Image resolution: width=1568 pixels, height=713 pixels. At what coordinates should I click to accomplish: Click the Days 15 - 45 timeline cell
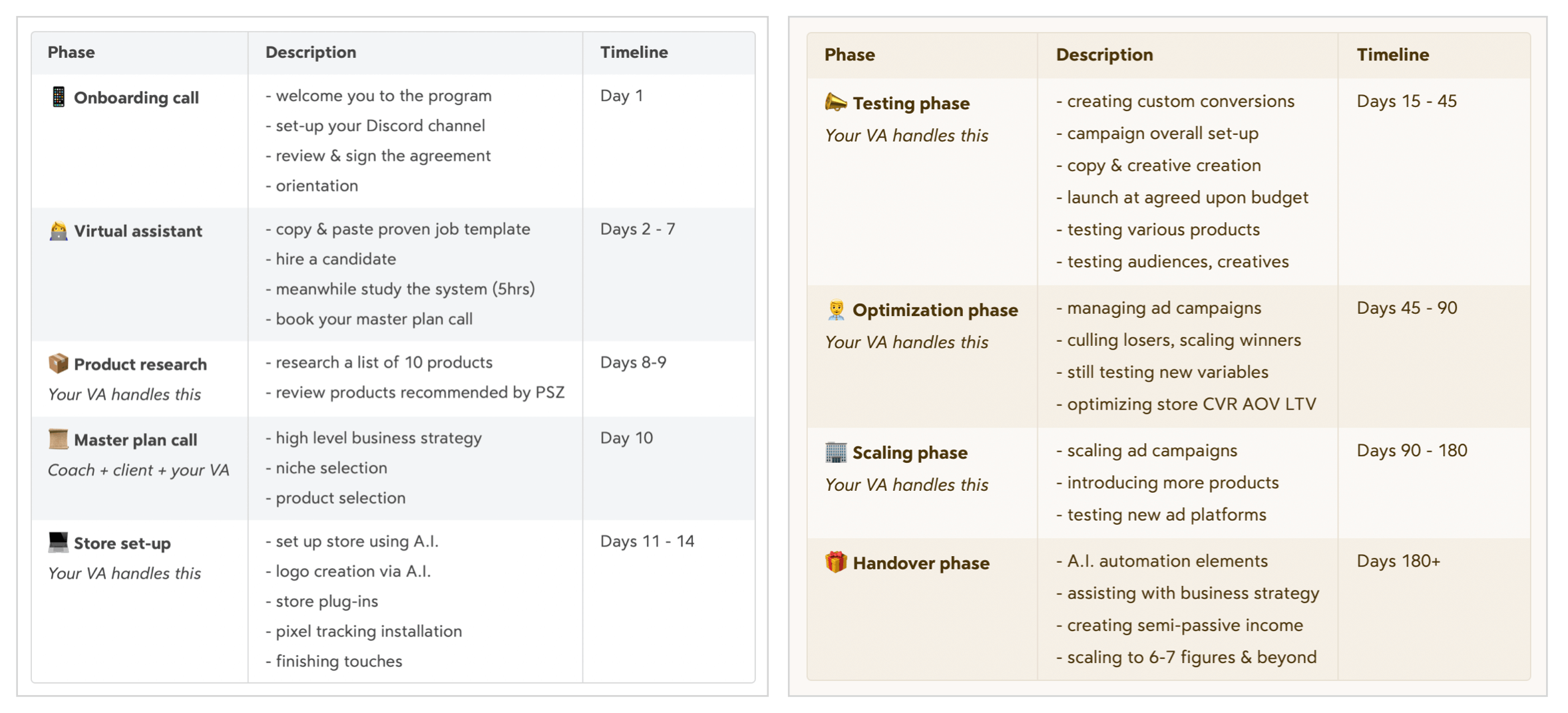pos(1406,101)
